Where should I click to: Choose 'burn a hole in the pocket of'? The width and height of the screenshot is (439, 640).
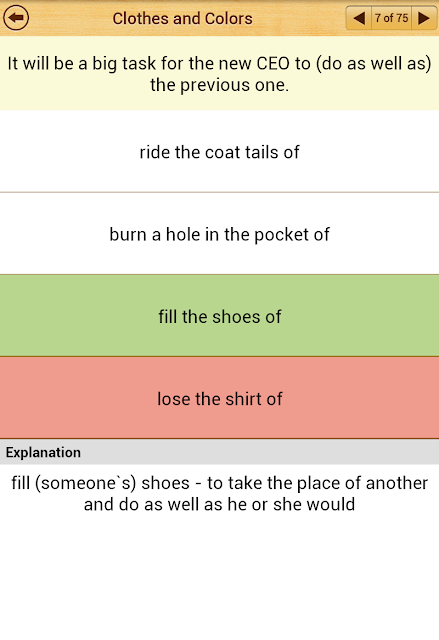coord(220,234)
